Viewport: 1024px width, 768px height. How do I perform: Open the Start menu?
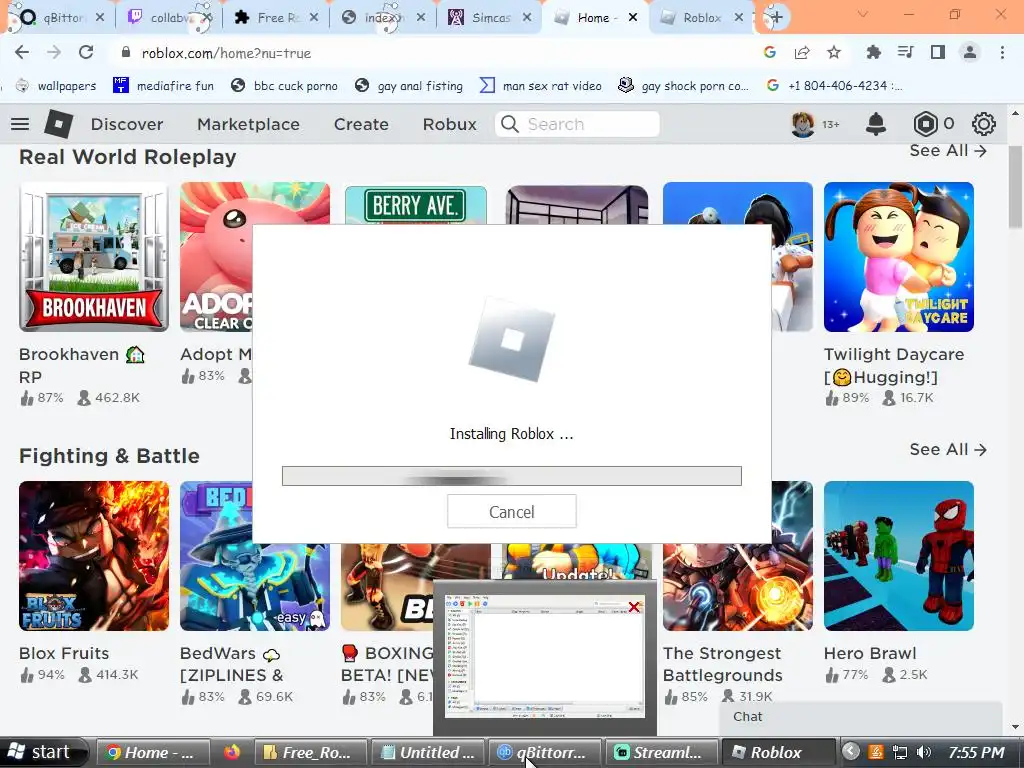[42, 752]
